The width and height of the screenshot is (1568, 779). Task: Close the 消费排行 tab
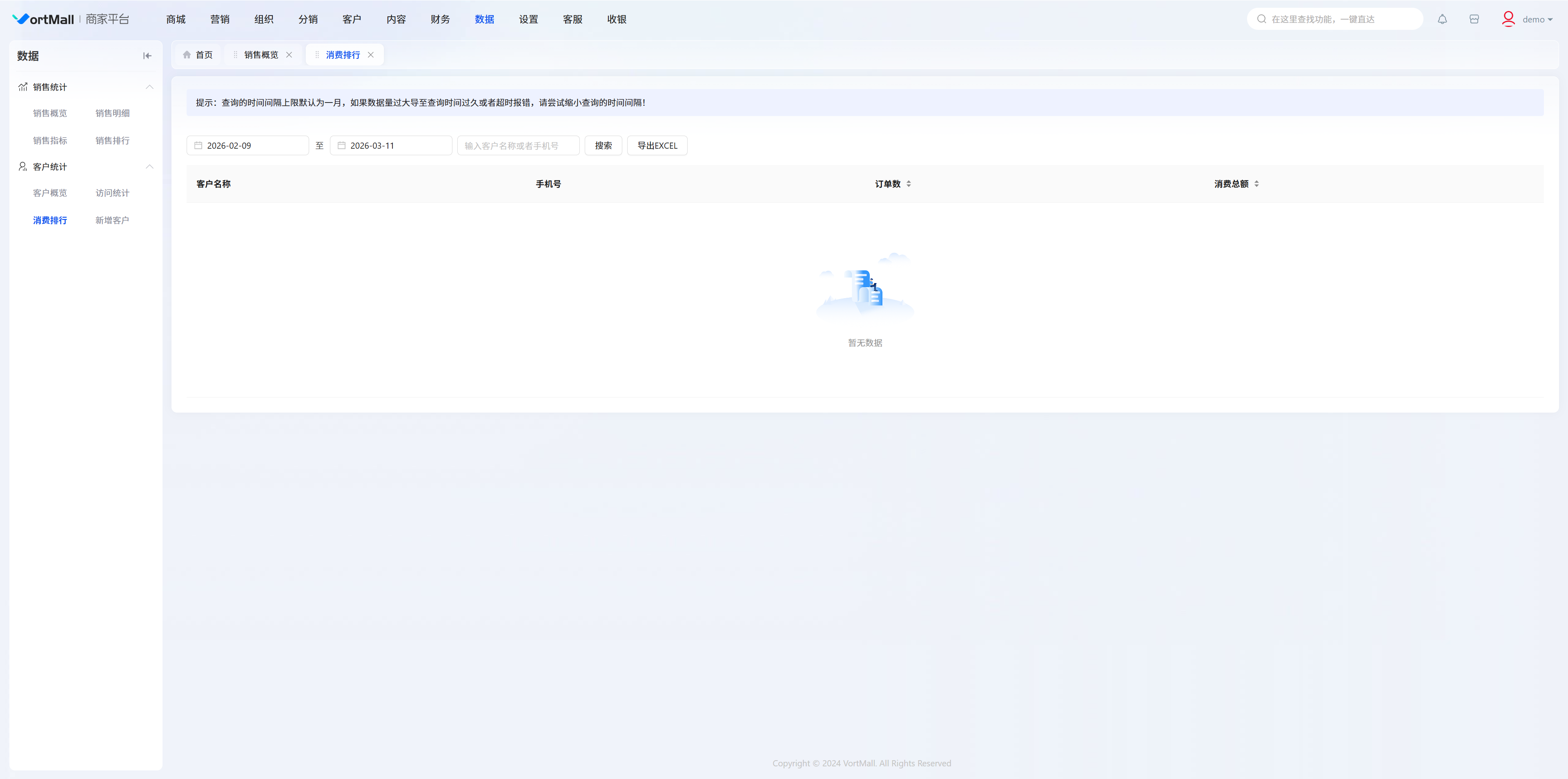coord(371,55)
